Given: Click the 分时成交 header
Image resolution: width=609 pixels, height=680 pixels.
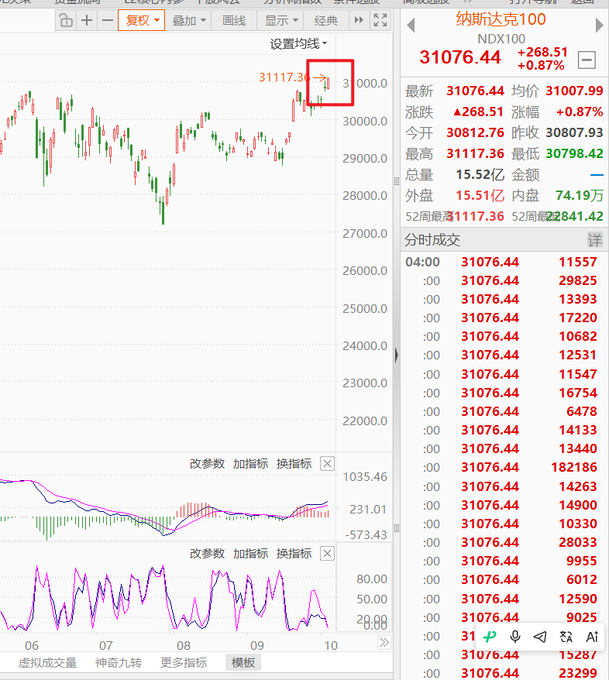Looking at the screenshot, I should click(x=432, y=240).
